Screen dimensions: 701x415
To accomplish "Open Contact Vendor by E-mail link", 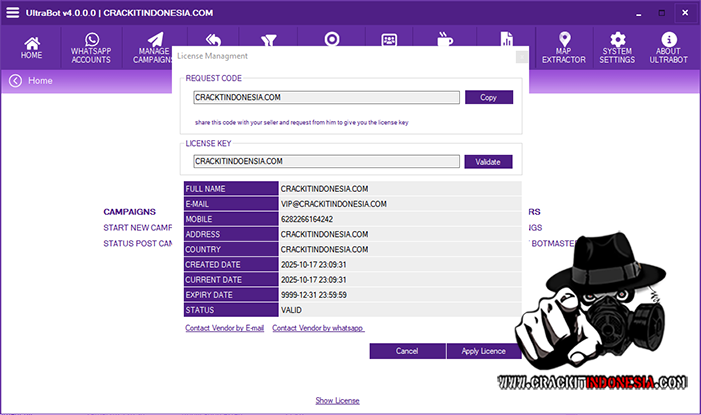I will (224, 328).
